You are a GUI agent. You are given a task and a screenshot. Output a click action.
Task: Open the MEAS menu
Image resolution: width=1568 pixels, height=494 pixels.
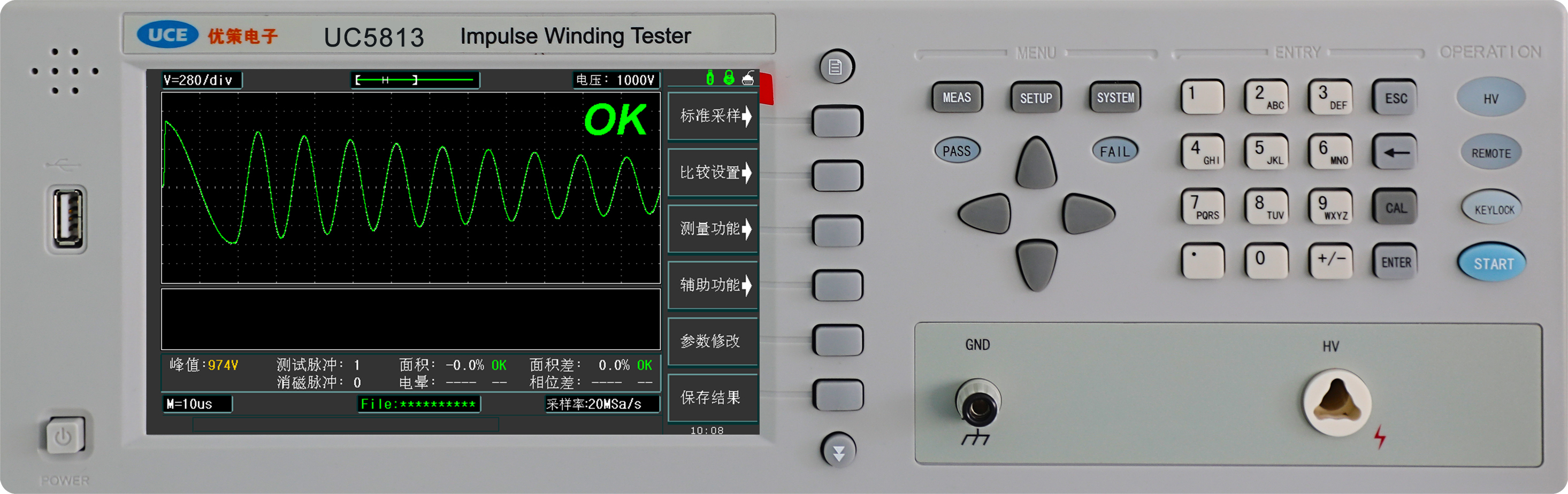pyautogui.click(x=957, y=97)
